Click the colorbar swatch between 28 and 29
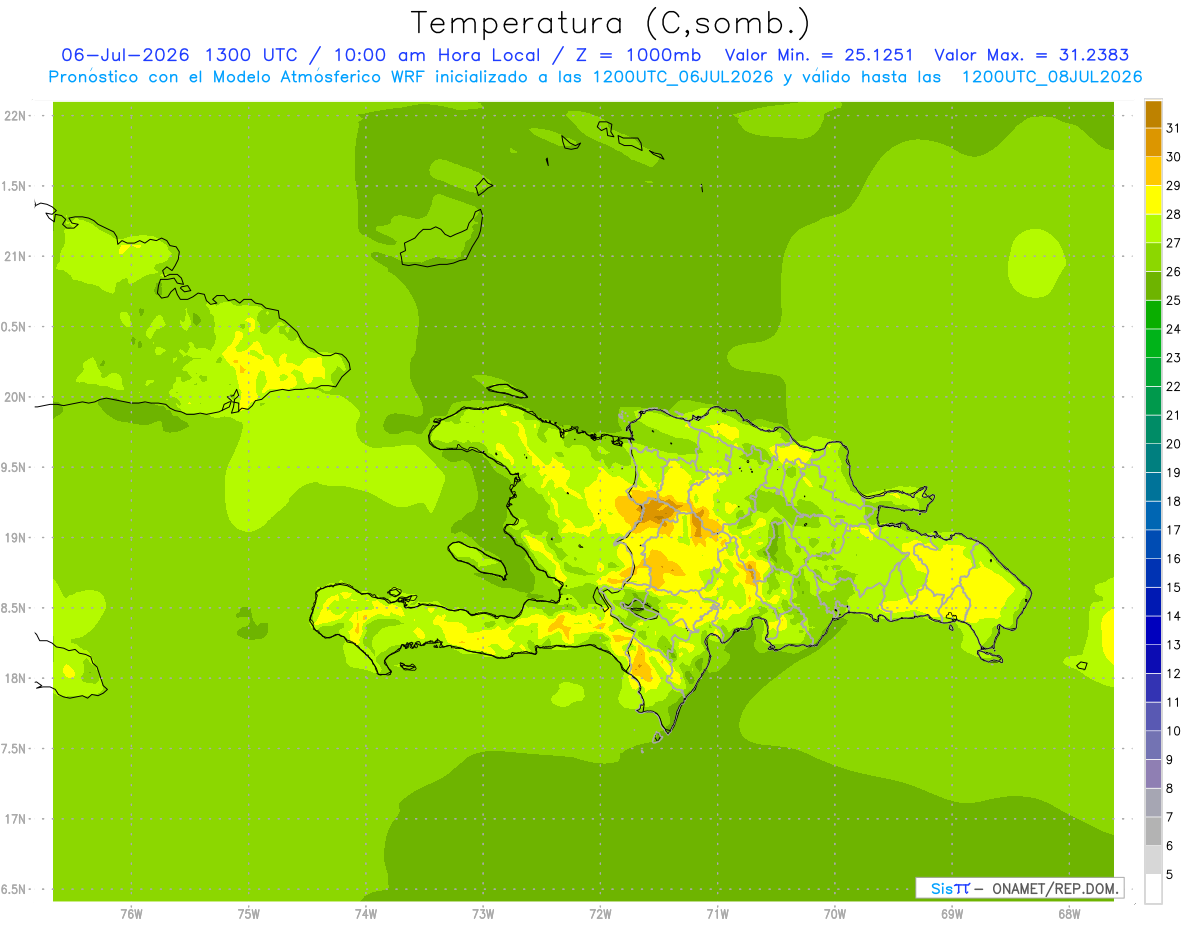The image size is (1200, 927). 1154,199
